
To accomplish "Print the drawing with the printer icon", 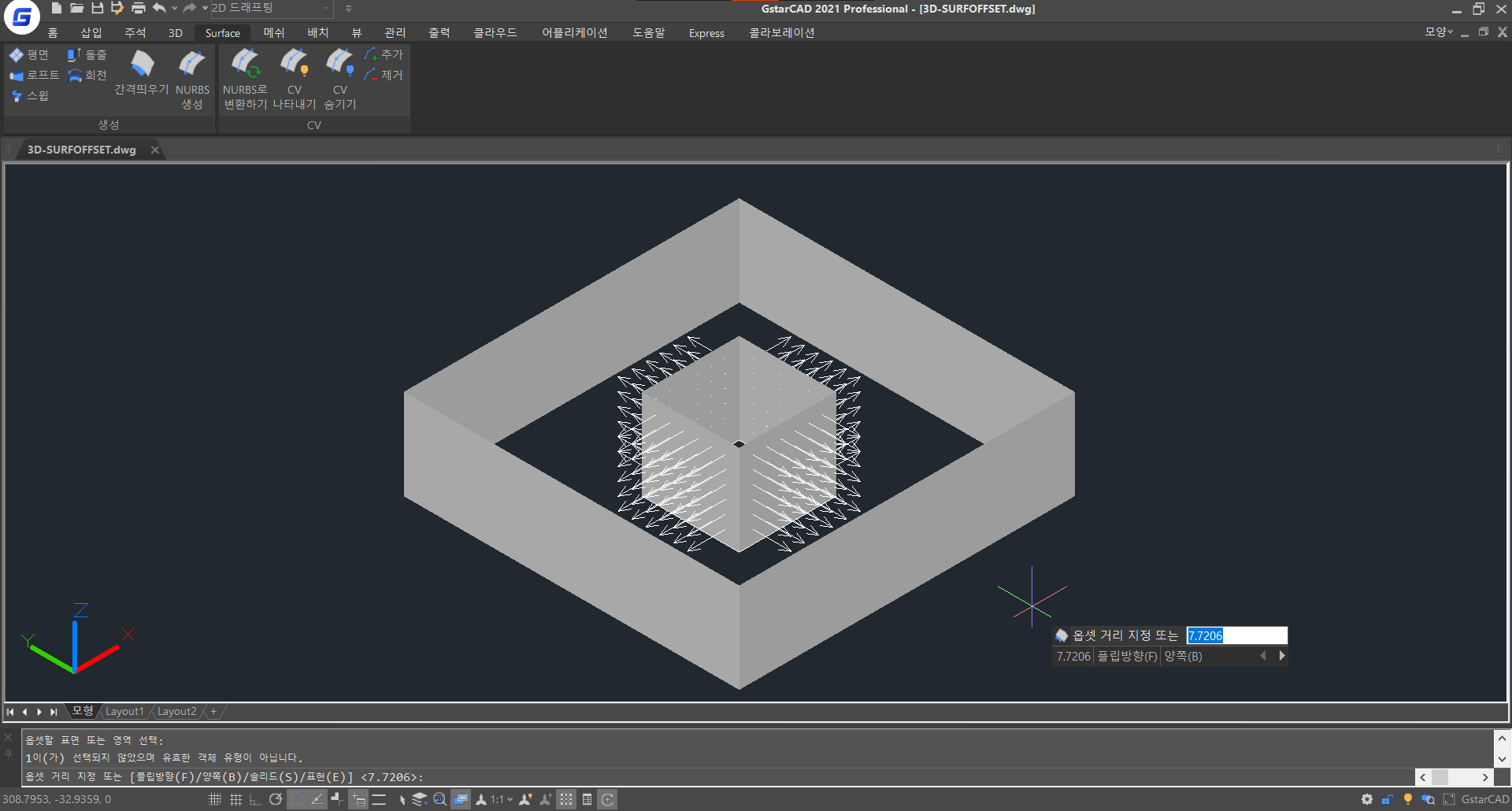I will click(x=139, y=8).
